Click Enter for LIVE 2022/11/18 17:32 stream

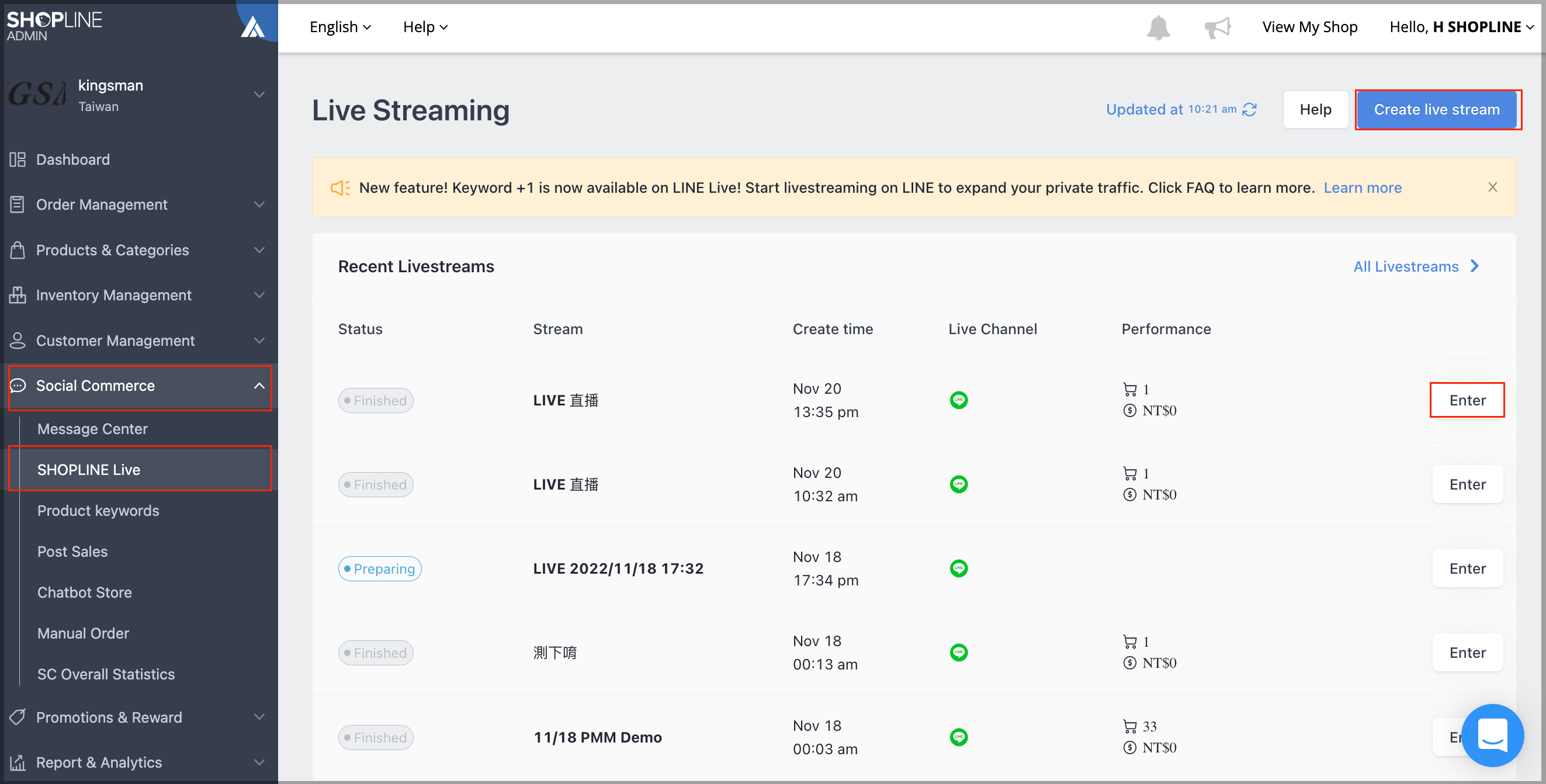1467,568
